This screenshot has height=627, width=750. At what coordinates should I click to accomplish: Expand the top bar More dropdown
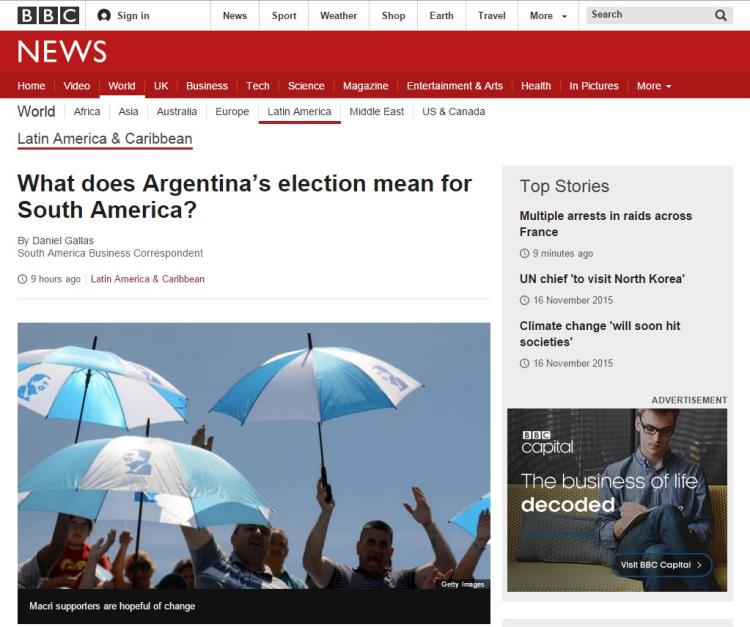tap(548, 16)
